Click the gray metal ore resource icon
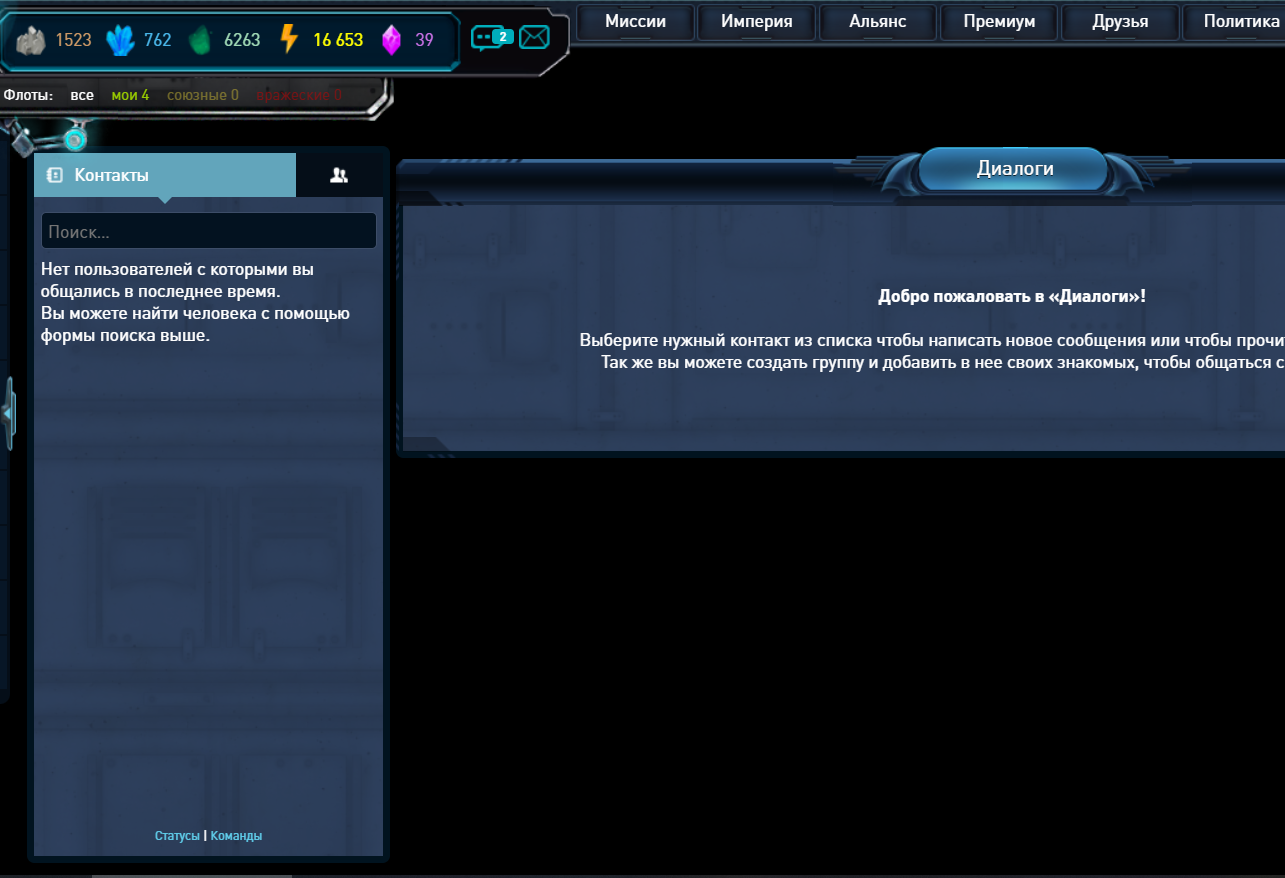1285x878 pixels. 33,40
